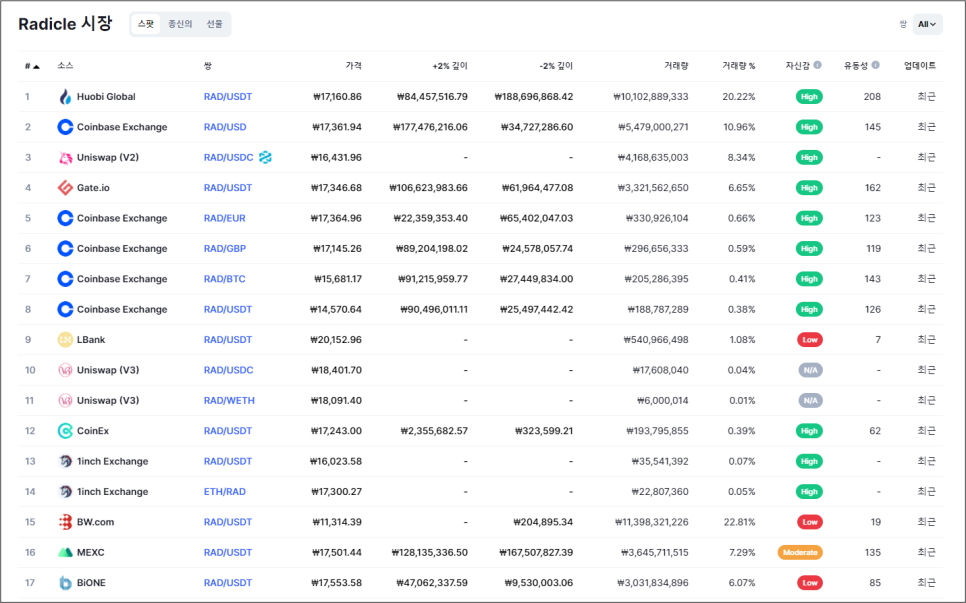The image size is (966, 603).
Task: Click the N/A badge in the RAD/WETH row
Action: 810,400
